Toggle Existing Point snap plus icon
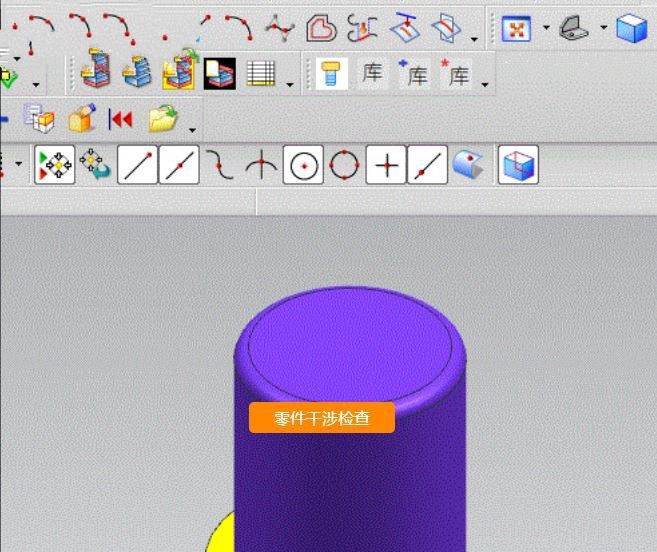This screenshot has height=552, width=657. point(386,165)
